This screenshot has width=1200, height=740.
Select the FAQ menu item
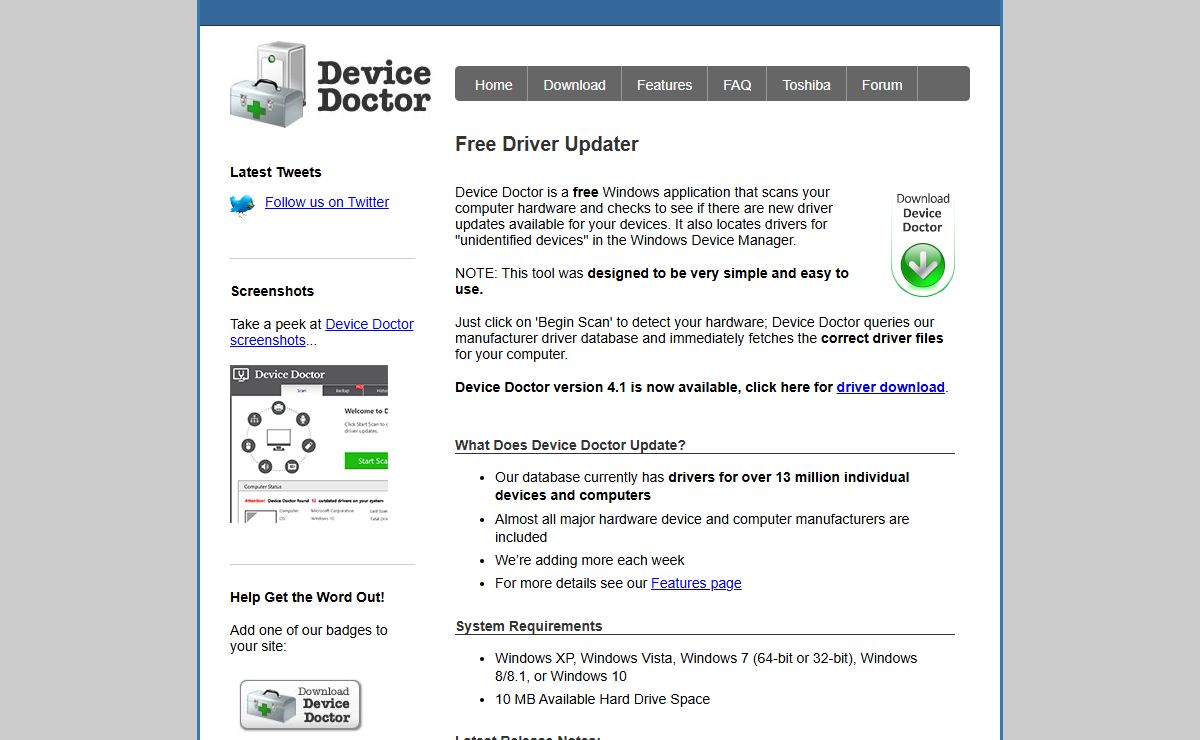pos(737,85)
